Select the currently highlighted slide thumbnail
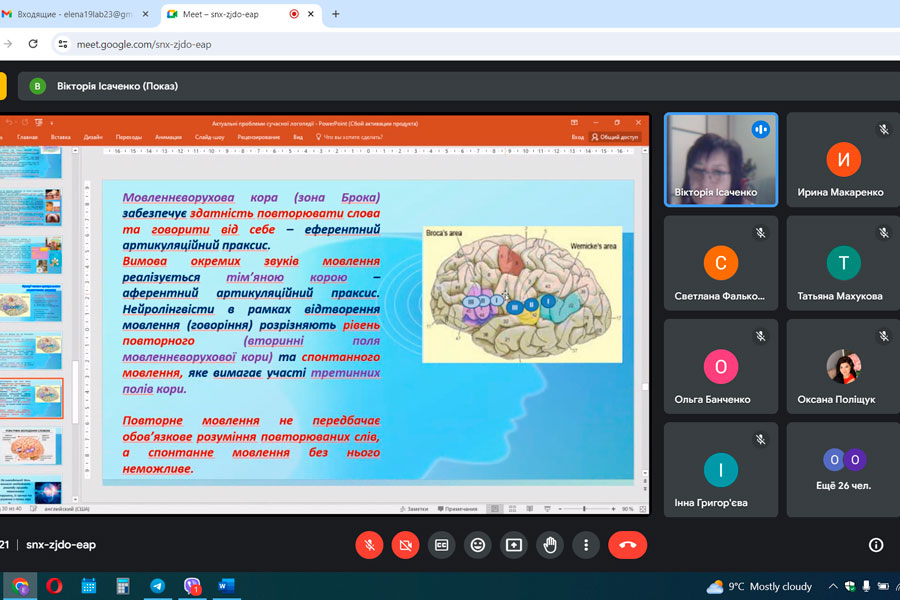Screen dimensions: 900x600 click(x=32, y=398)
